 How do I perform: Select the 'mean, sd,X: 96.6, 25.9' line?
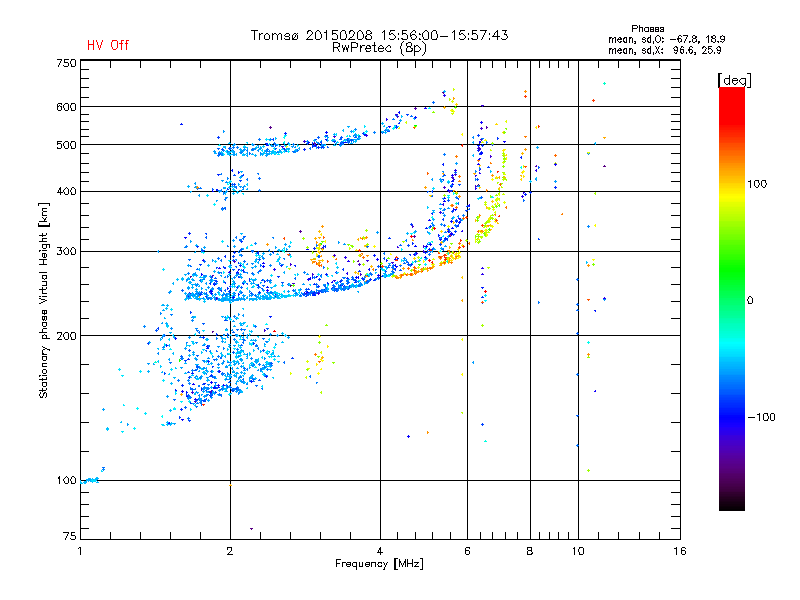(664, 51)
